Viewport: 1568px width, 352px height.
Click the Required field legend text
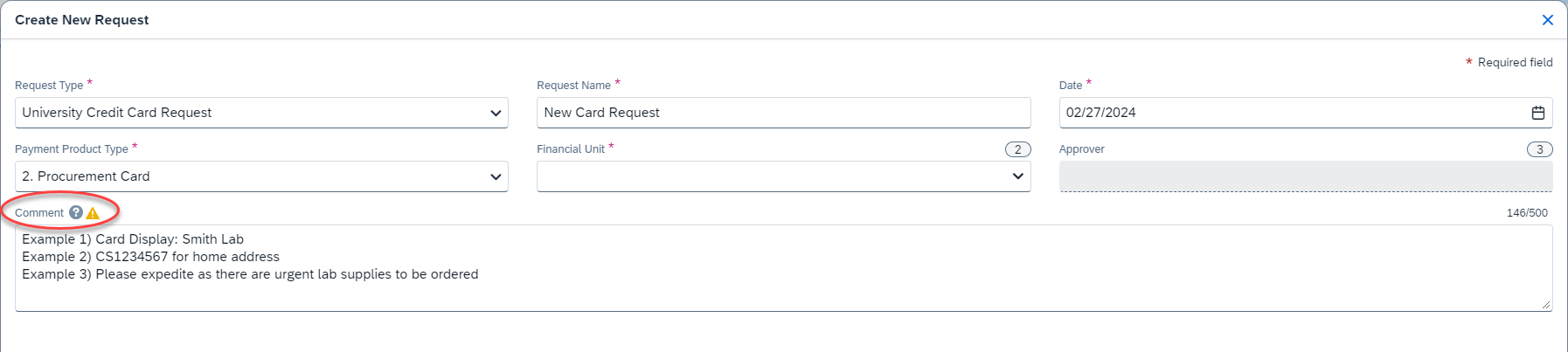[1515, 63]
